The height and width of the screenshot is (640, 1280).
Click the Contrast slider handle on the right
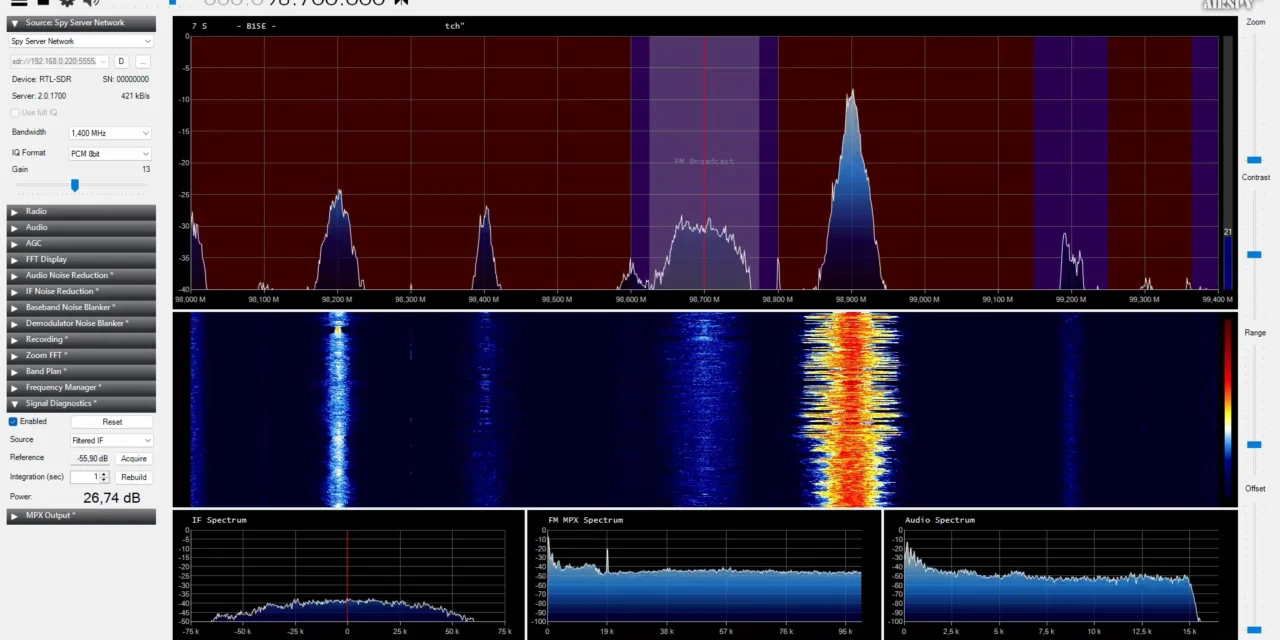1254,255
